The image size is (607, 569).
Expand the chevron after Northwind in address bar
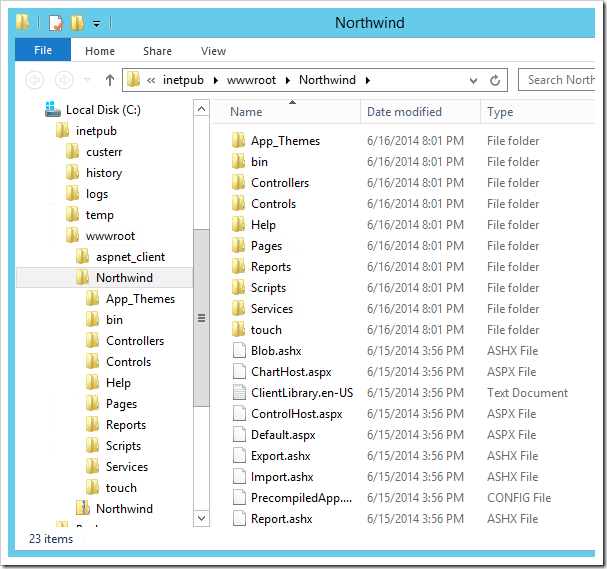point(368,81)
